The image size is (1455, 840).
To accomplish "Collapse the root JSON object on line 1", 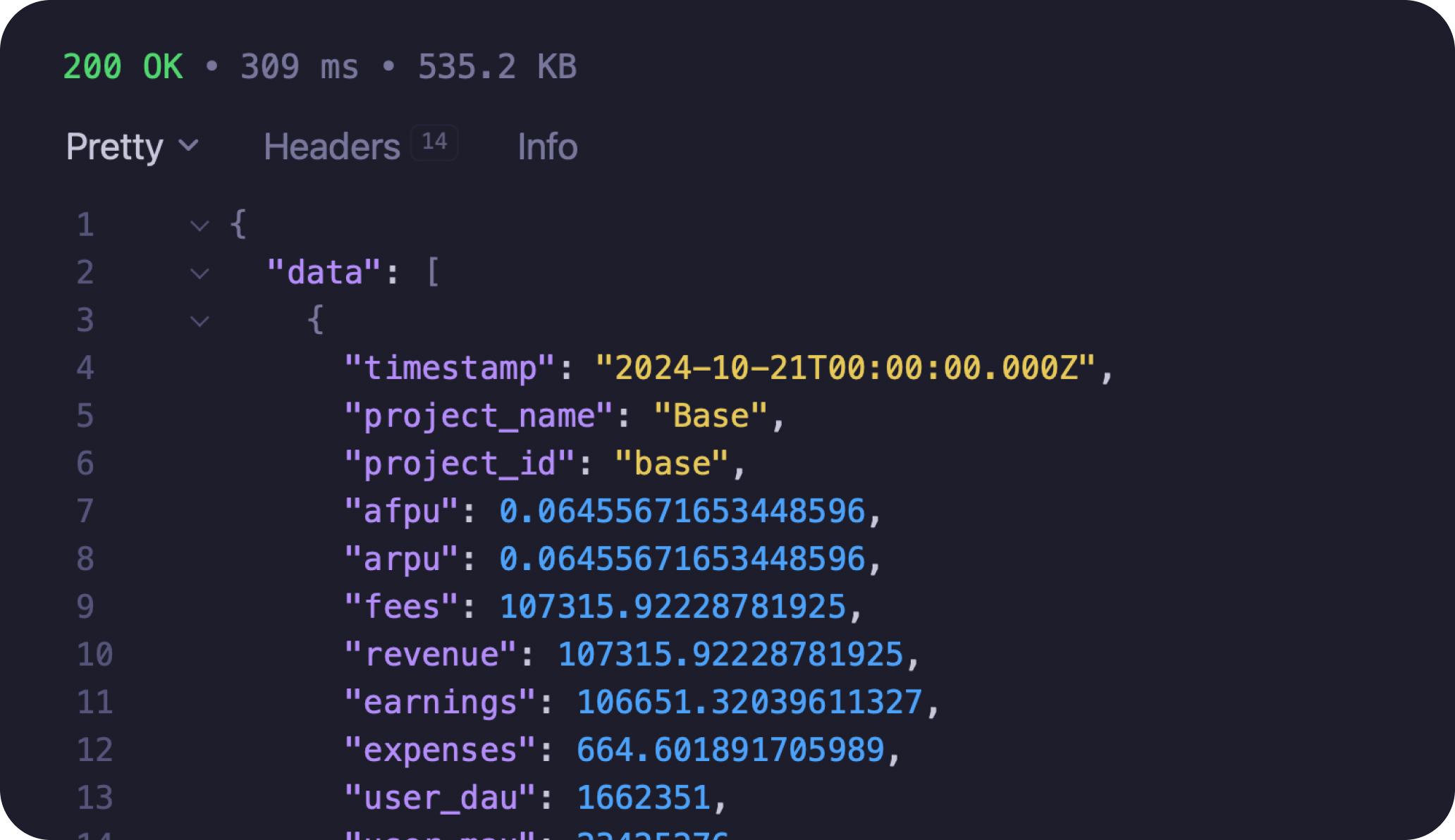I will [x=199, y=224].
